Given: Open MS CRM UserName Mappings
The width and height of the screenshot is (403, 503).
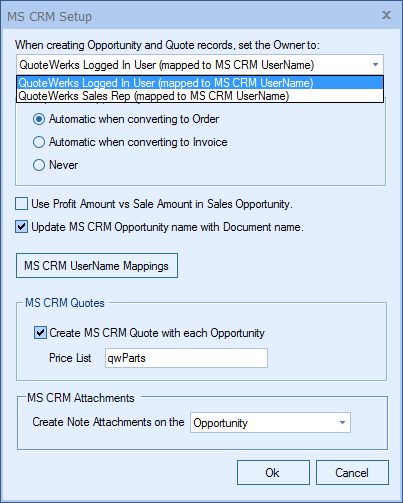Looking at the screenshot, I should [97, 266].
